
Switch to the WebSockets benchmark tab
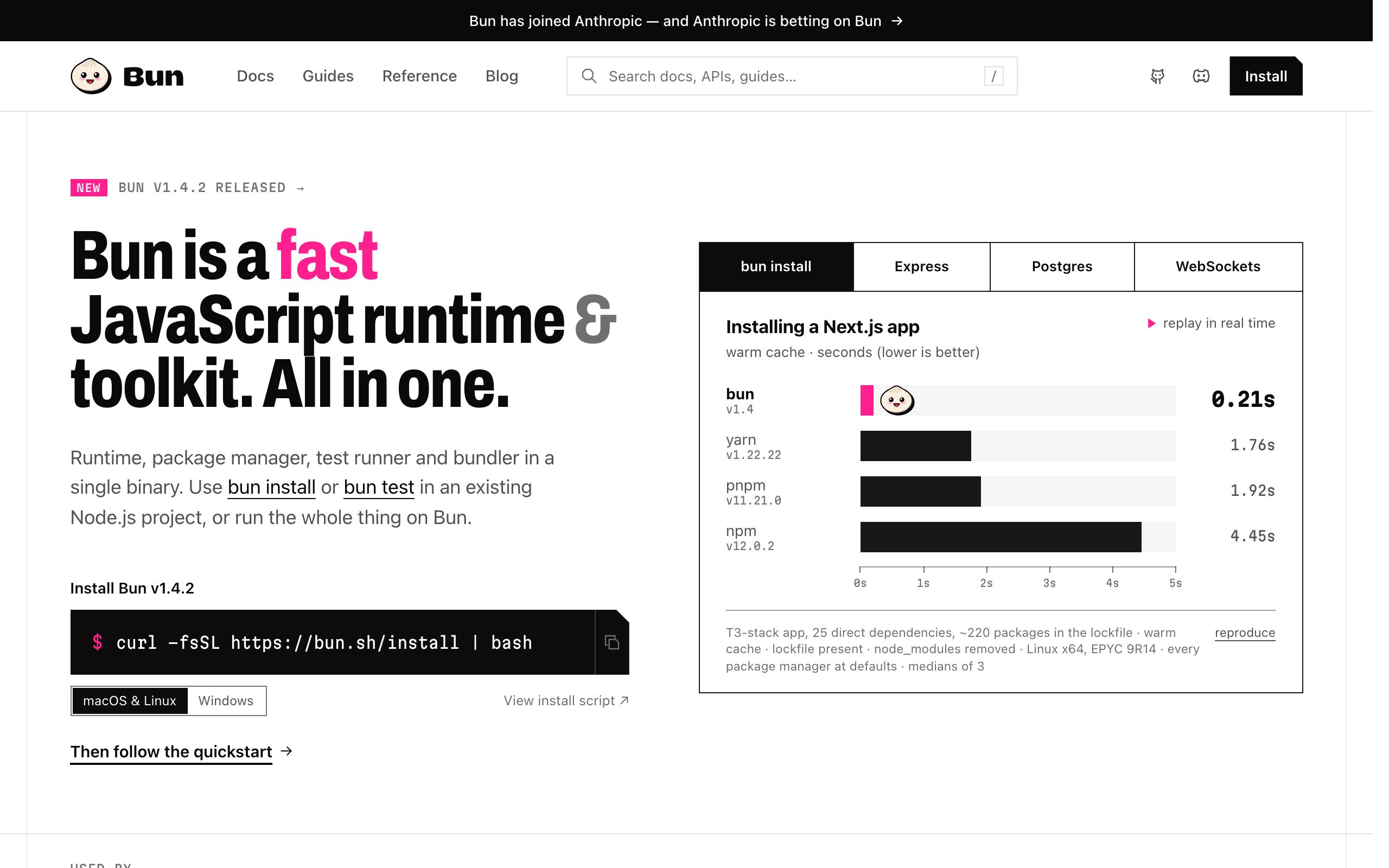tap(1218, 266)
